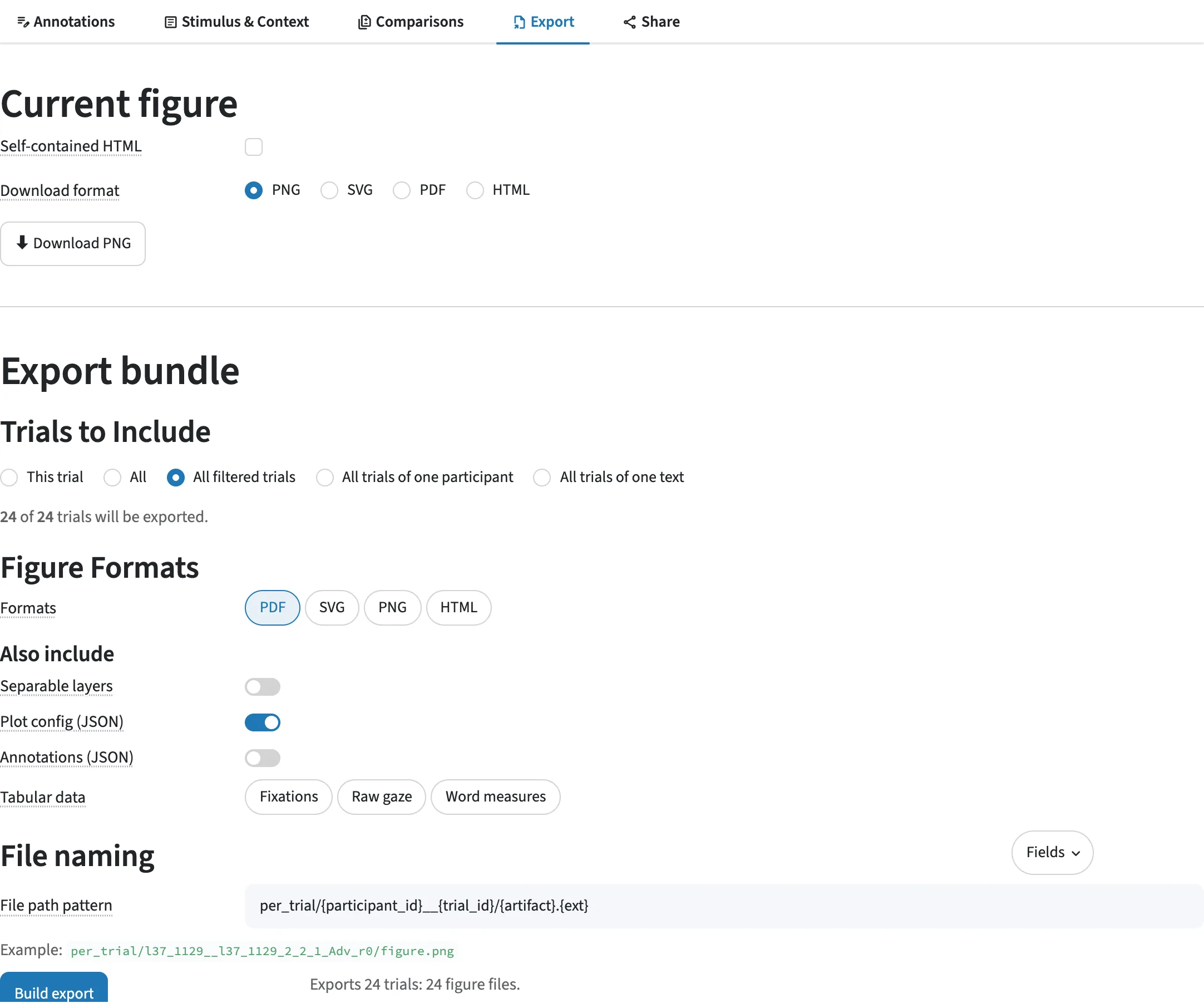Click the Download PNG button

click(73, 244)
